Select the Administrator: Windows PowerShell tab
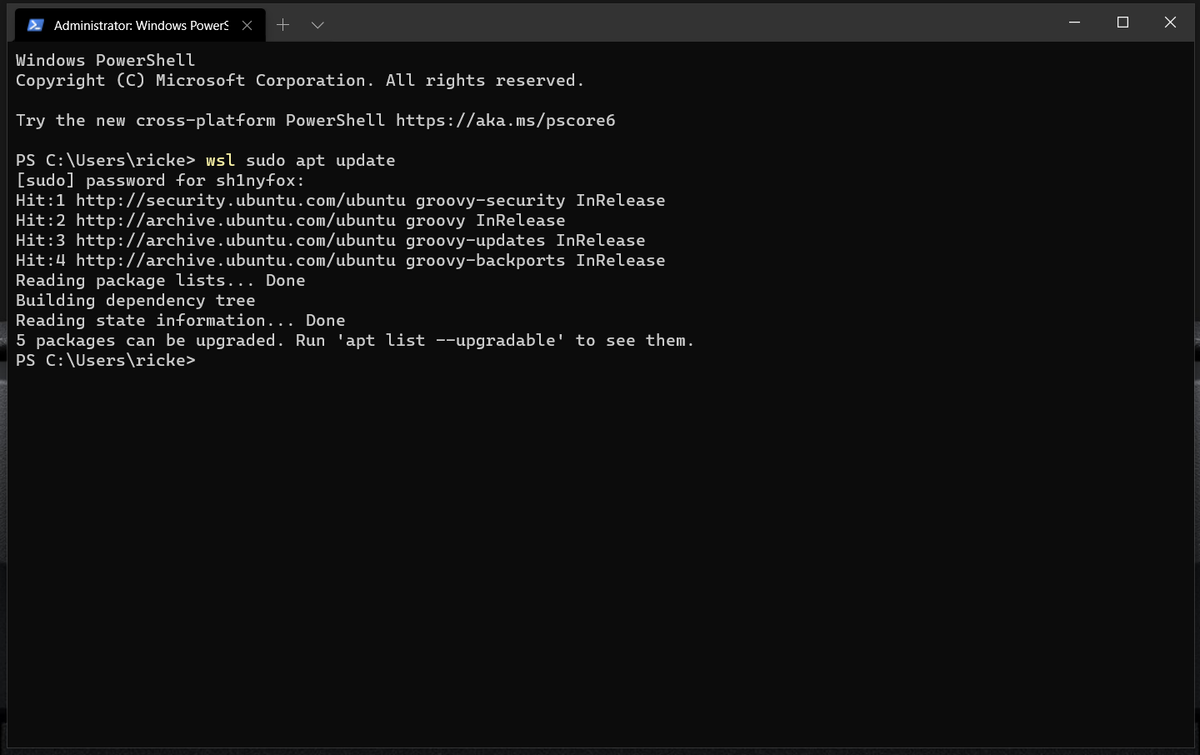The image size is (1200, 755). point(140,24)
